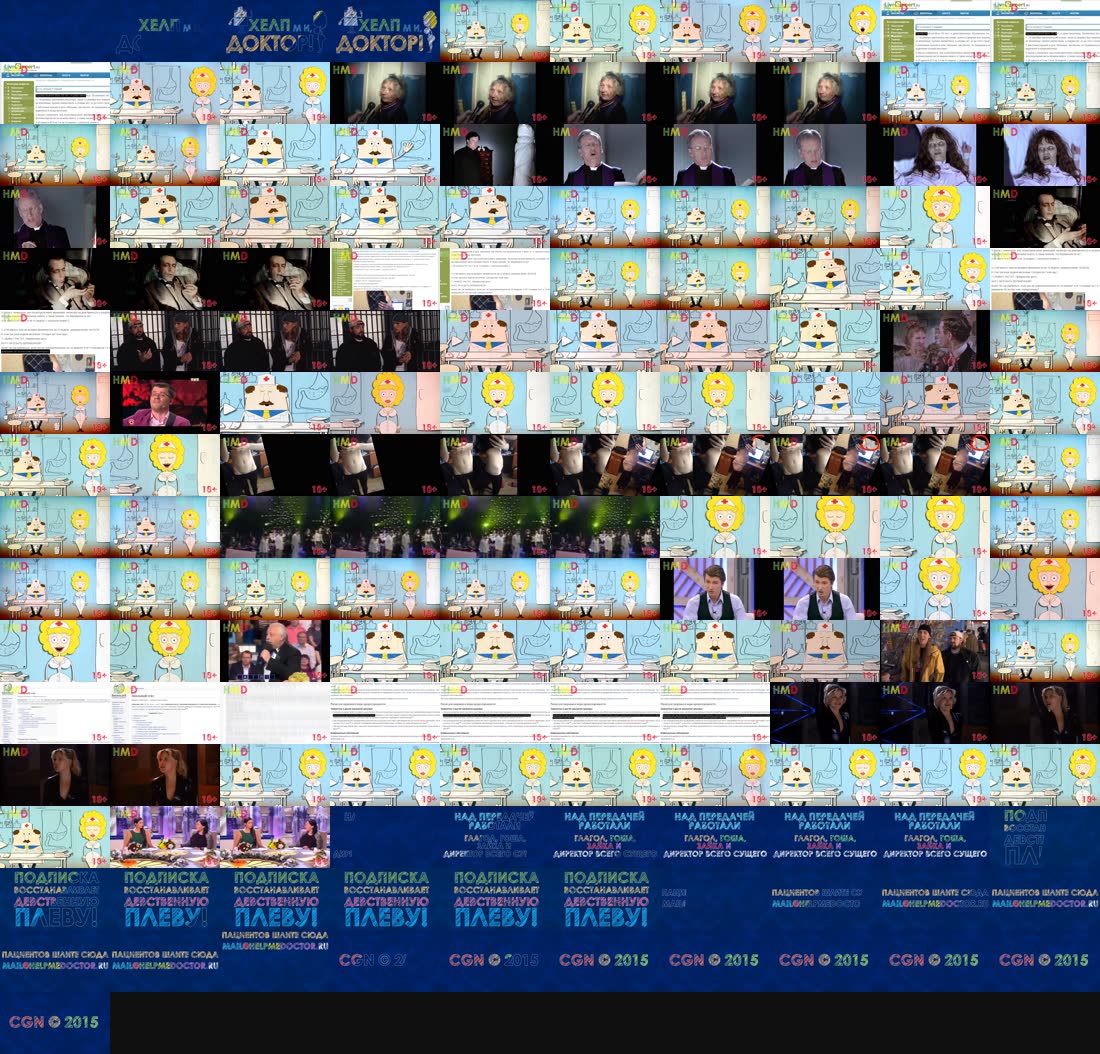This screenshot has height=1054, width=1100.
Task: Click the man on red background thumbnail
Action: [165, 403]
